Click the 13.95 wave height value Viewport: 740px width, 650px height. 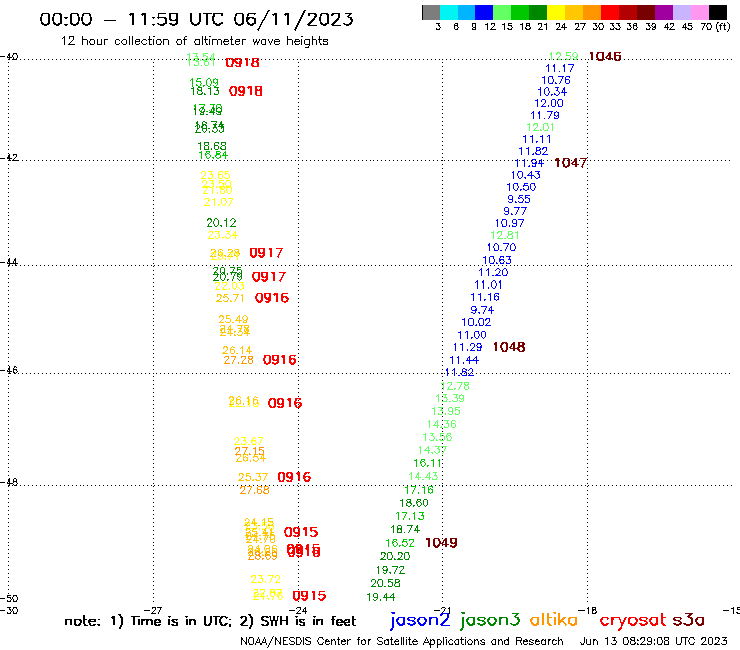446,411
